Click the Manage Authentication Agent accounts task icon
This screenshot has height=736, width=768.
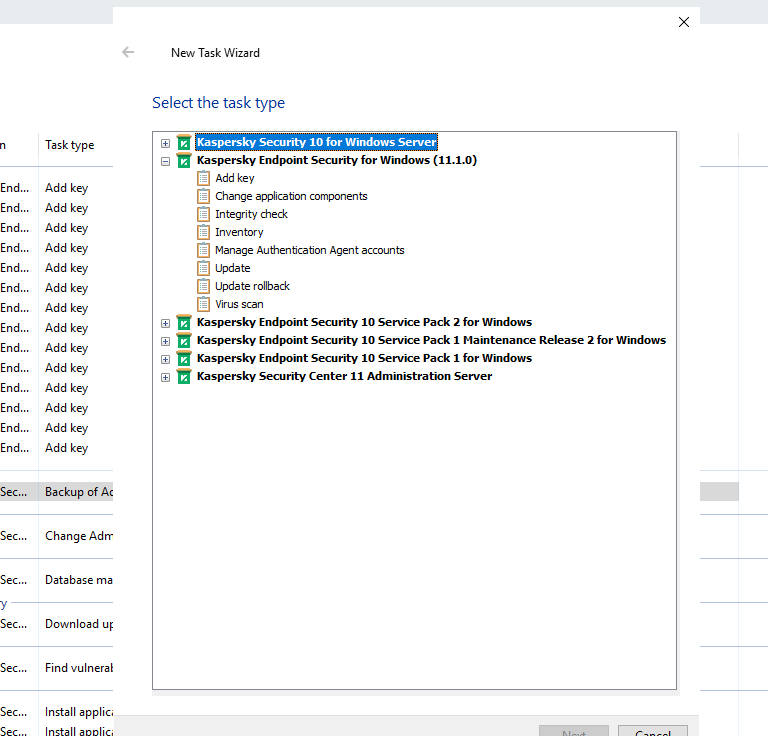(x=203, y=250)
